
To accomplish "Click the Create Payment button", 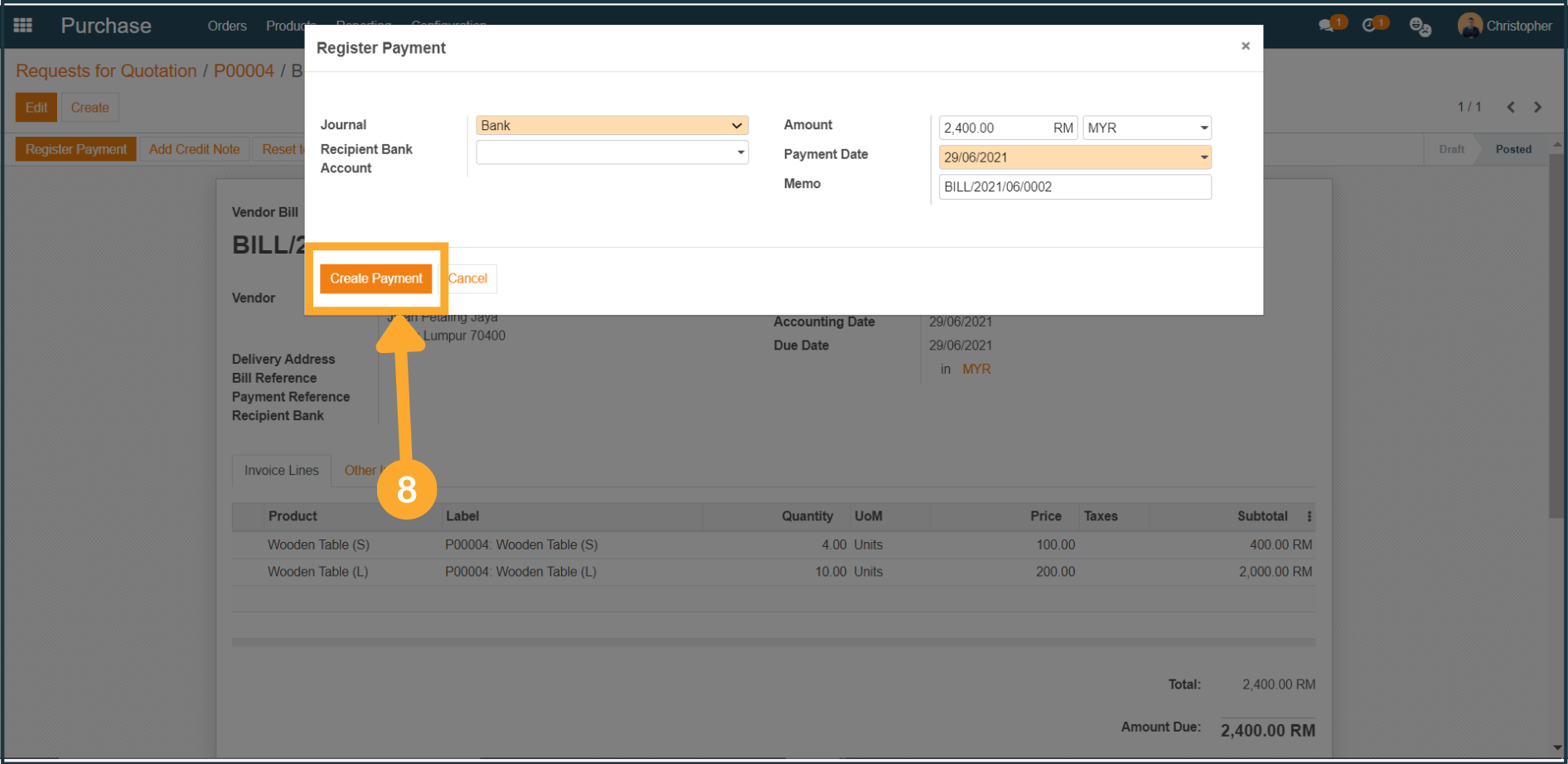I will coord(376,278).
